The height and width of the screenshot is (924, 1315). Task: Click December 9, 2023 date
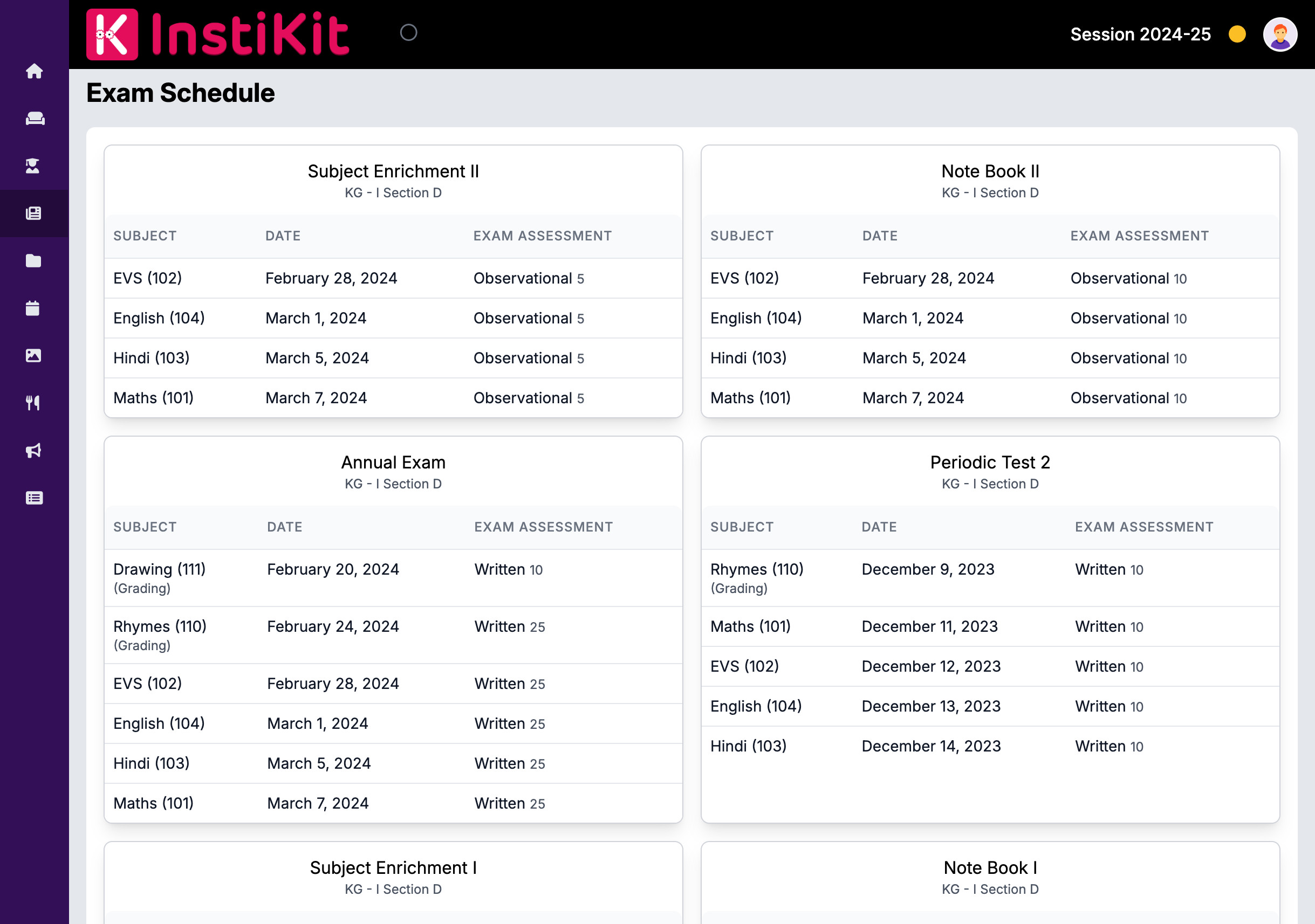click(x=928, y=569)
